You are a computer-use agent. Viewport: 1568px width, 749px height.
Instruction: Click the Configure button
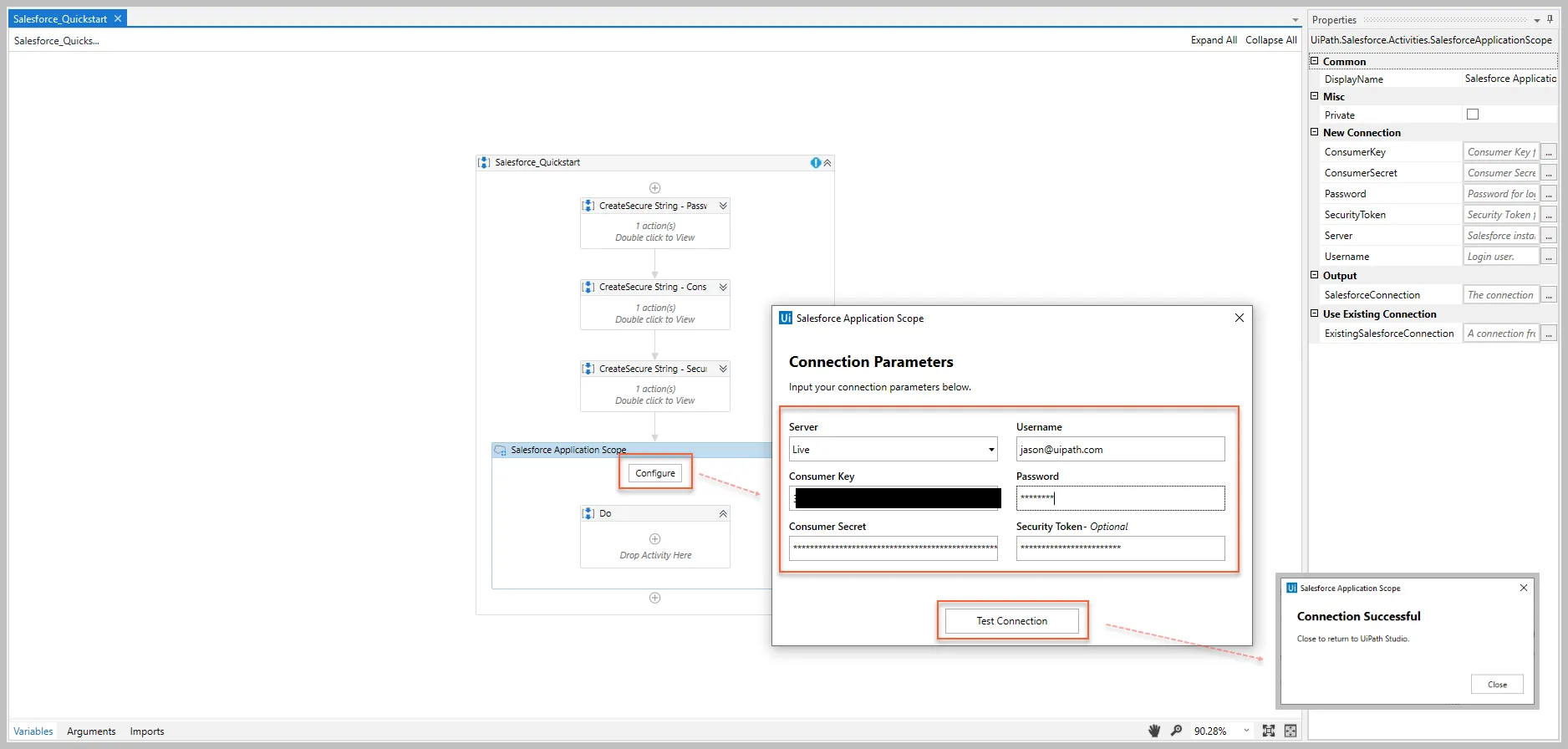point(655,473)
